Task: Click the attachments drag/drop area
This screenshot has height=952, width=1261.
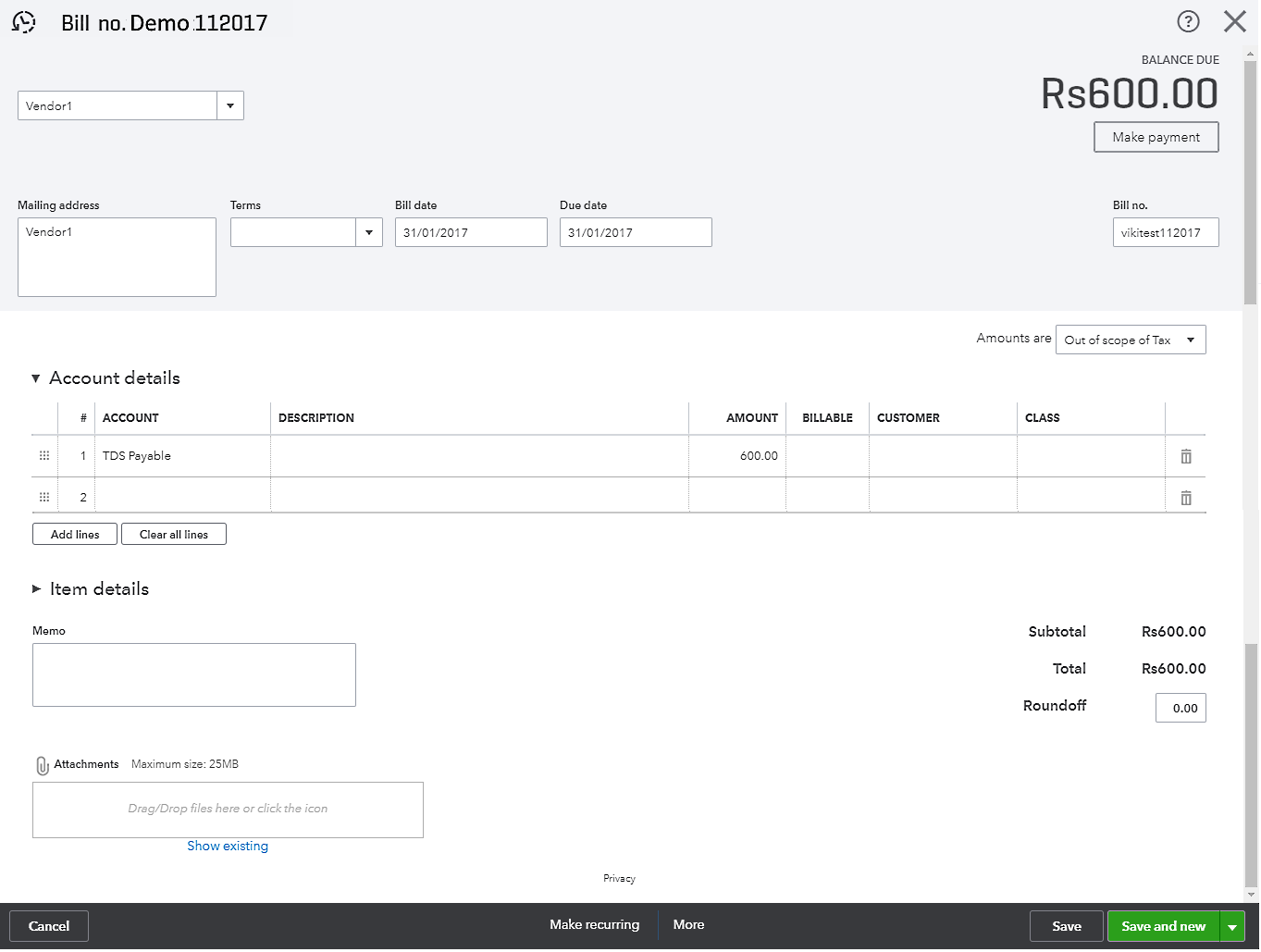Action: (x=228, y=810)
